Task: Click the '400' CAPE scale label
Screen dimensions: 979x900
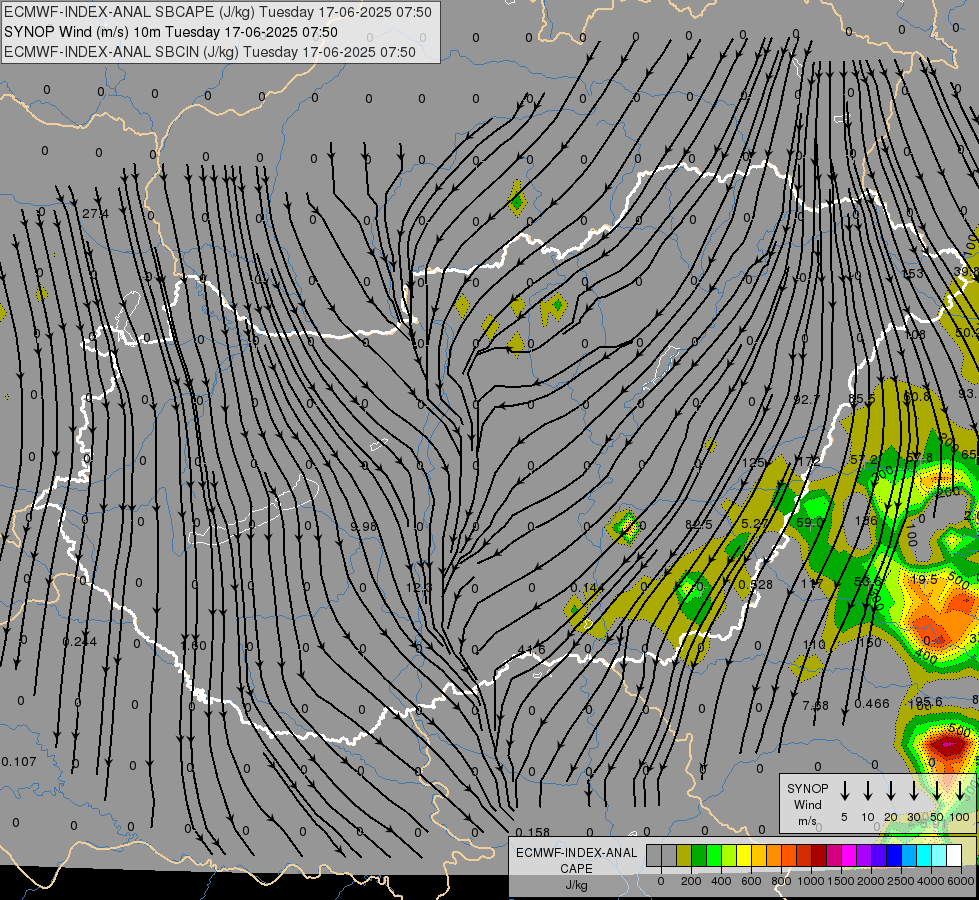Action: pos(721,881)
